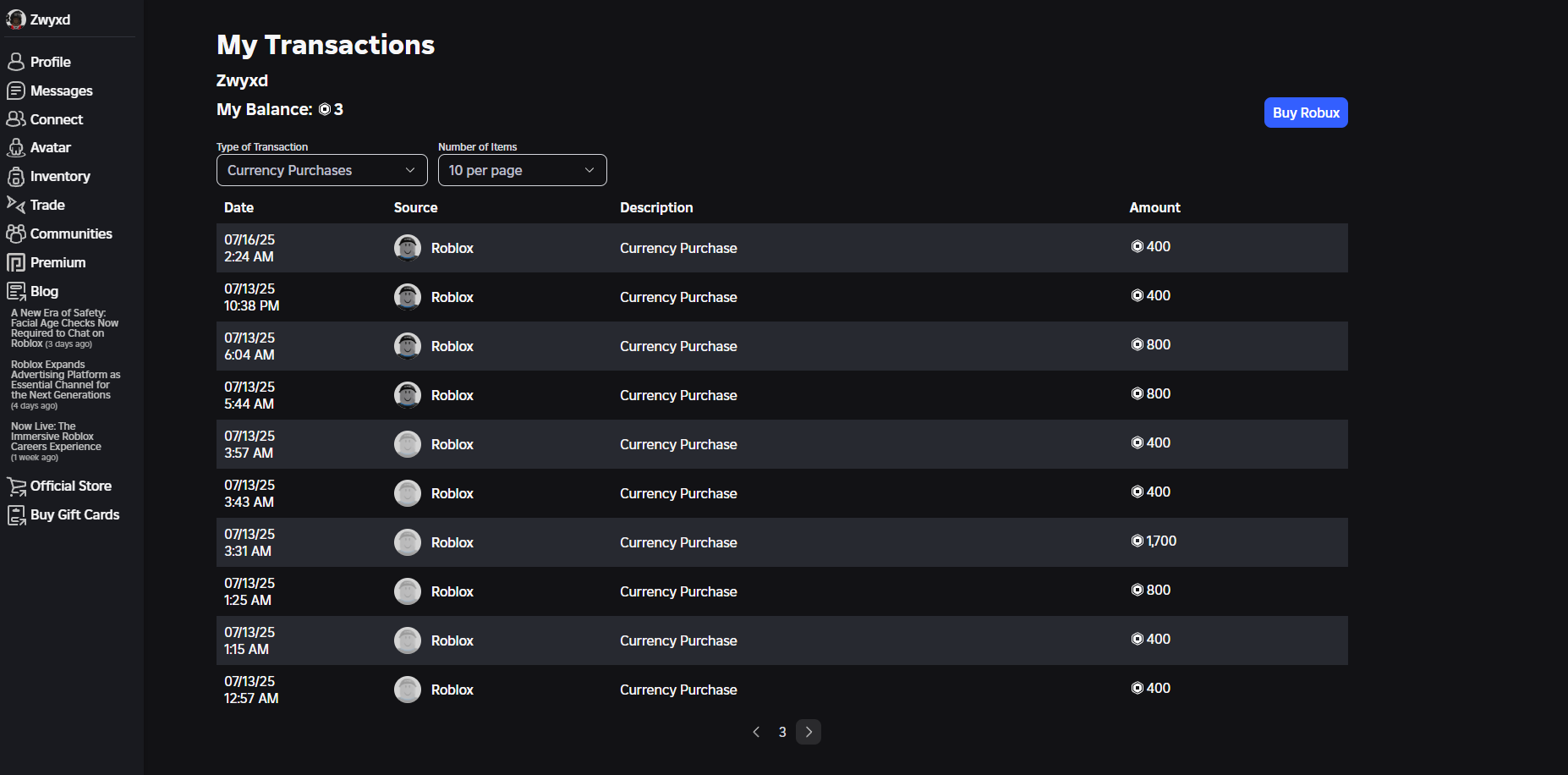The width and height of the screenshot is (1568, 775).
Task: Click Roblox avatar on 12:57 AM row
Action: tap(408, 690)
